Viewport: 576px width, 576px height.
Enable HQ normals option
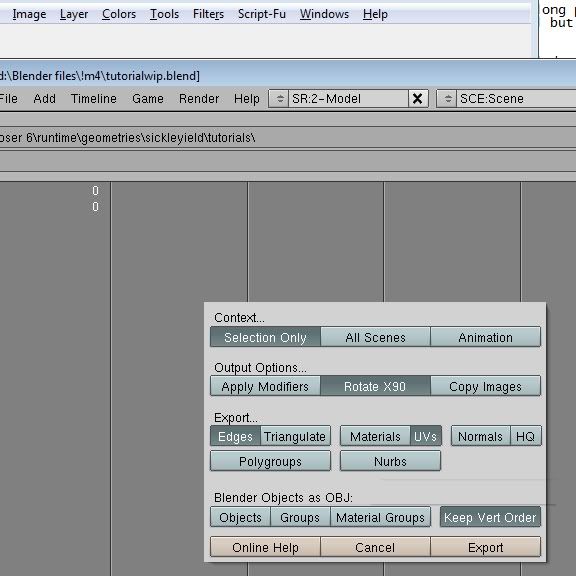pos(526,436)
